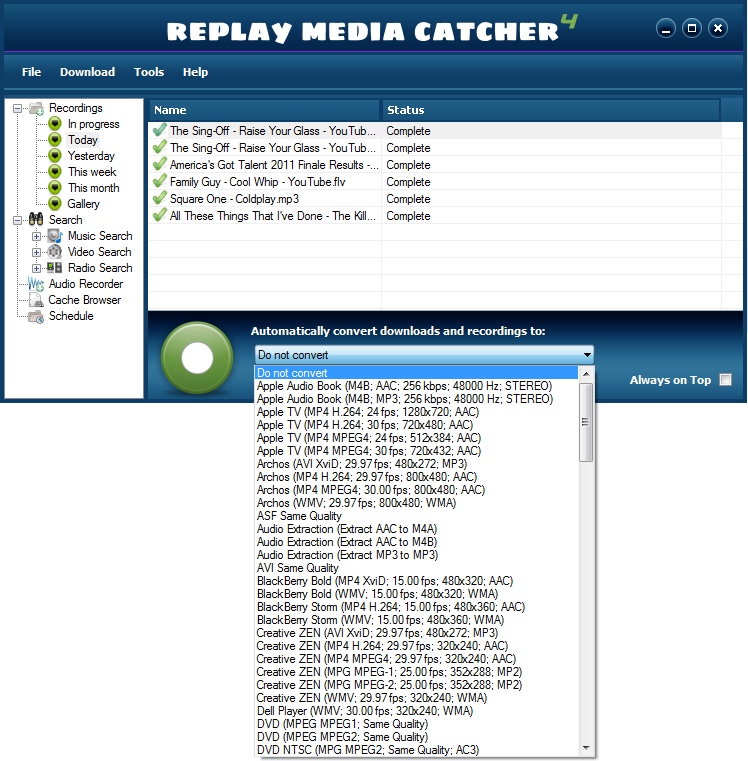
Task: Click the Music Search disc icon
Action: 55,236
